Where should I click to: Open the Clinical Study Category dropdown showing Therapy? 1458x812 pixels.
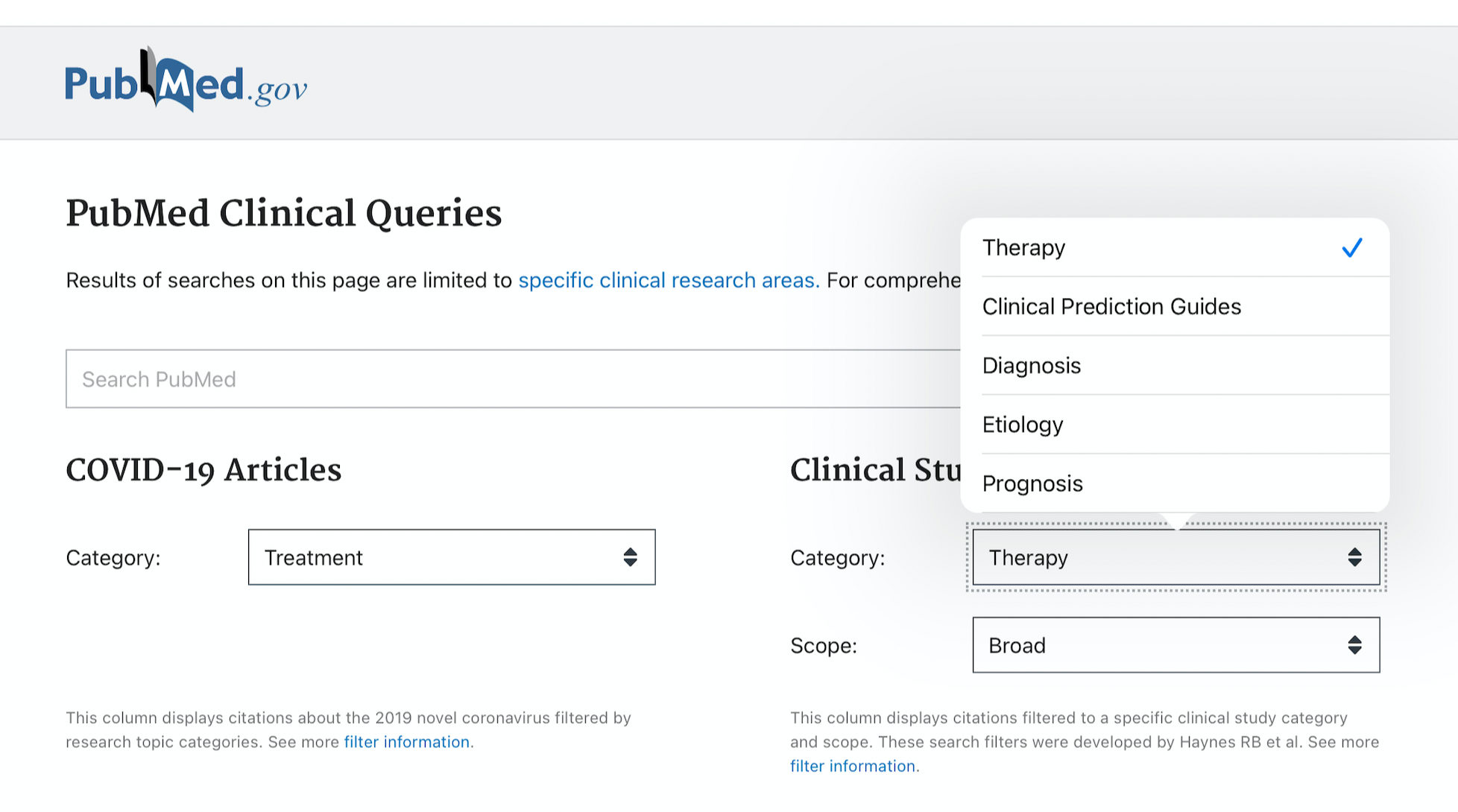1176,556
